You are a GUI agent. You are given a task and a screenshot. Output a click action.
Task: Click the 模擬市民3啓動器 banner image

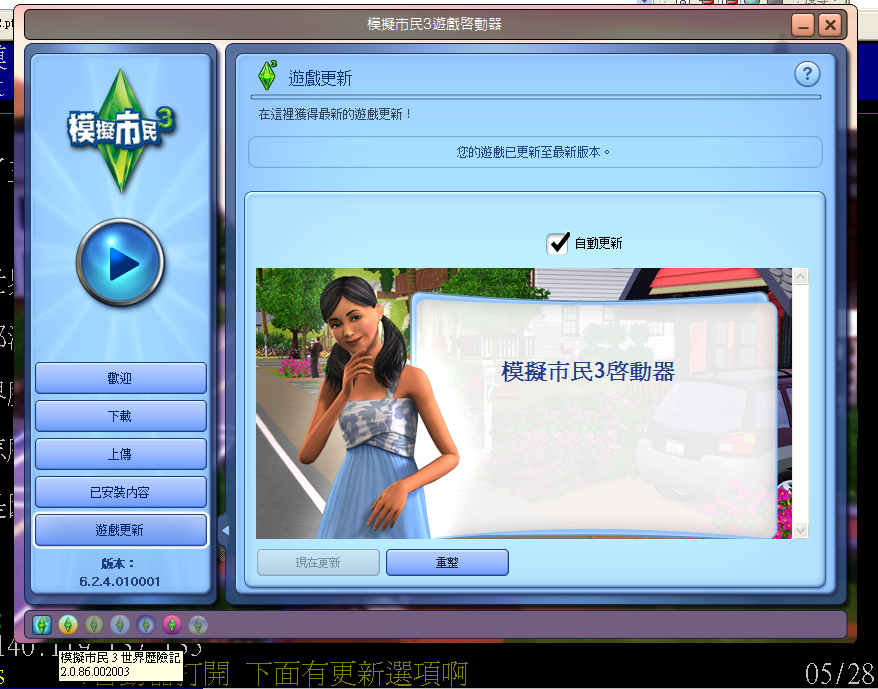[x=524, y=403]
